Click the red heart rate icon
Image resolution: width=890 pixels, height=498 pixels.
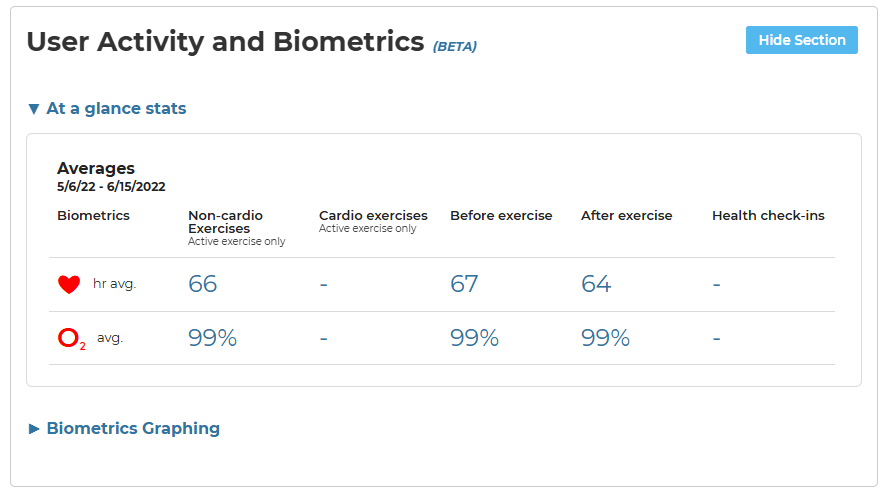pos(69,285)
